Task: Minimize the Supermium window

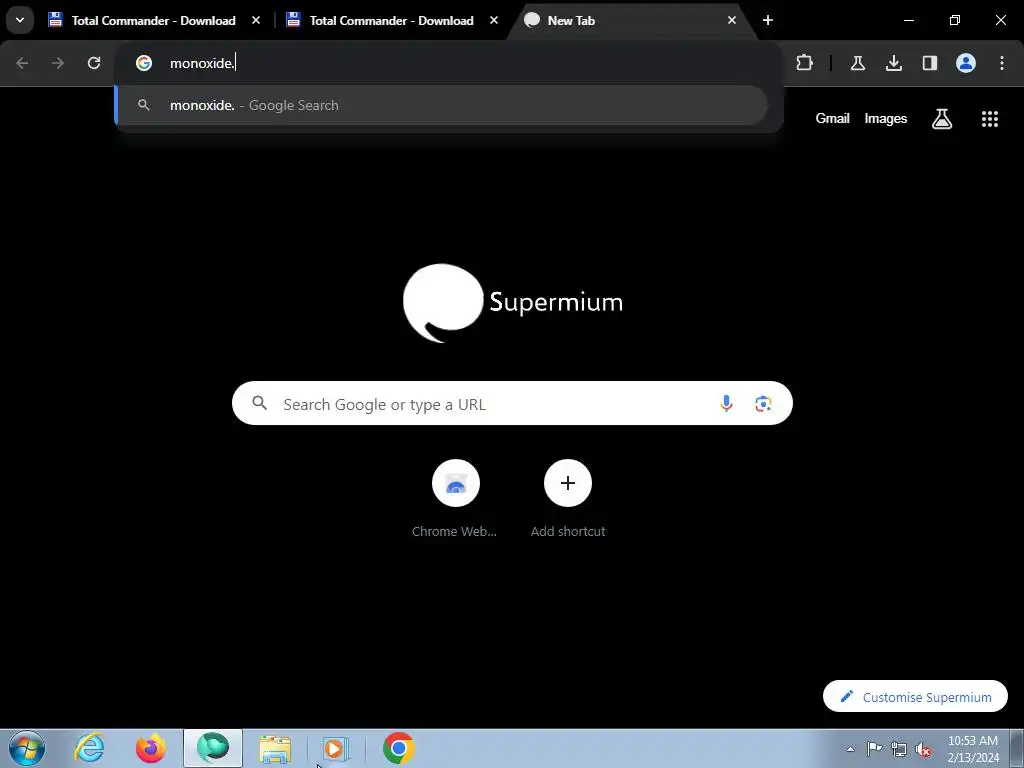Action: 908,20
